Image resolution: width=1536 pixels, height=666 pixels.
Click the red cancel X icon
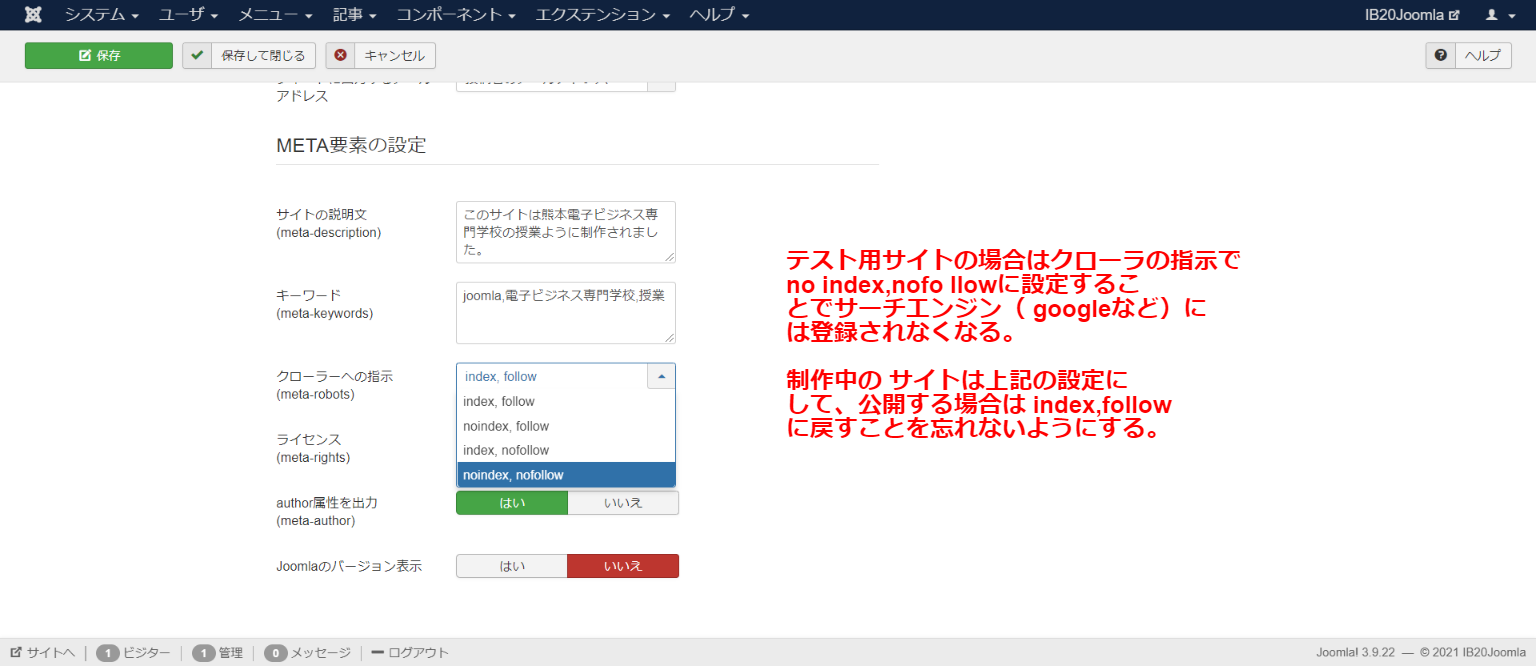coord(341,56)
